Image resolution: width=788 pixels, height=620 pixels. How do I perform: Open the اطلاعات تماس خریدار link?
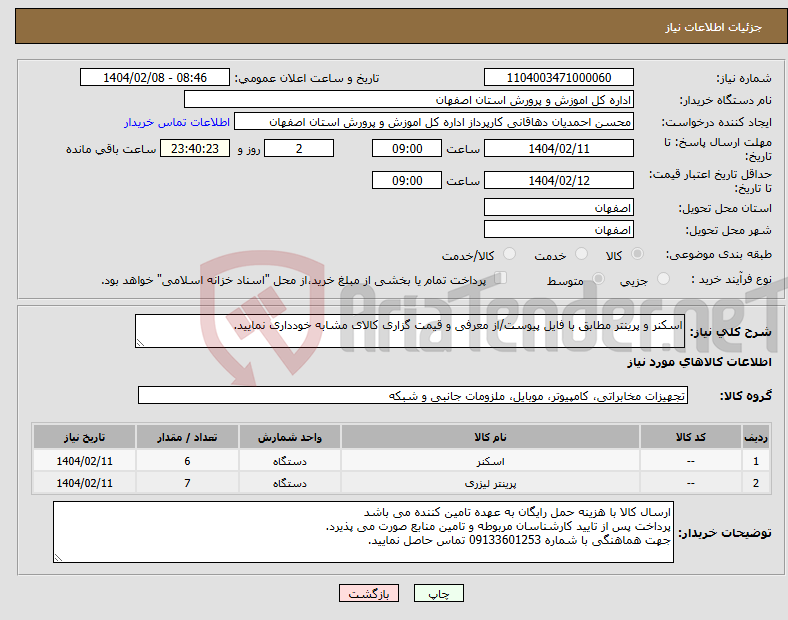point(177,122)
